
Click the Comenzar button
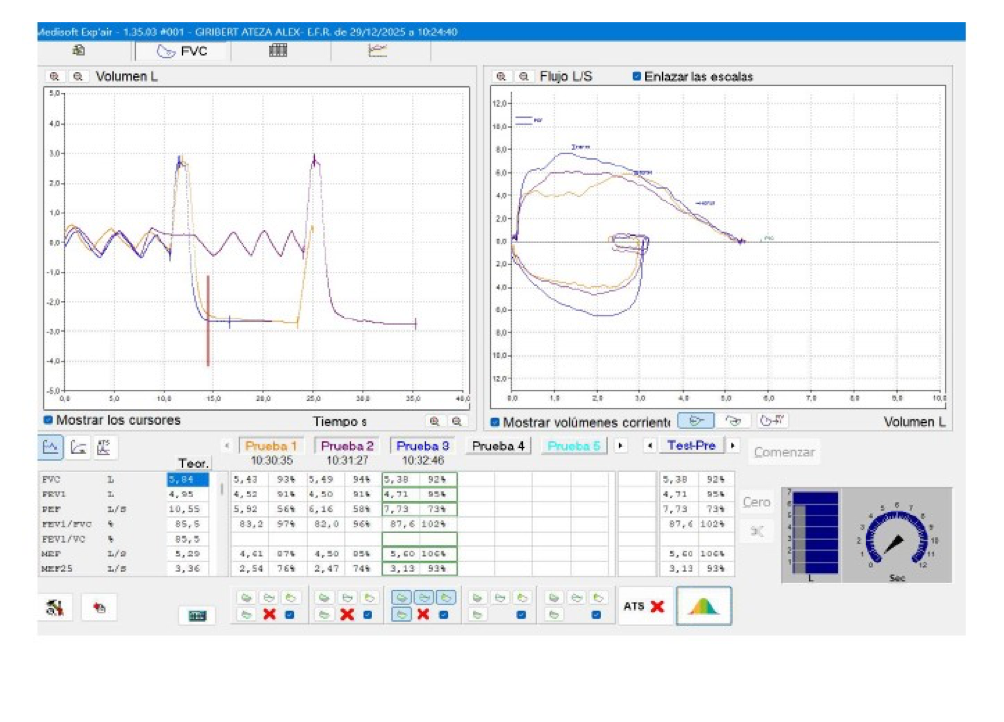click(x=786, y=451)
